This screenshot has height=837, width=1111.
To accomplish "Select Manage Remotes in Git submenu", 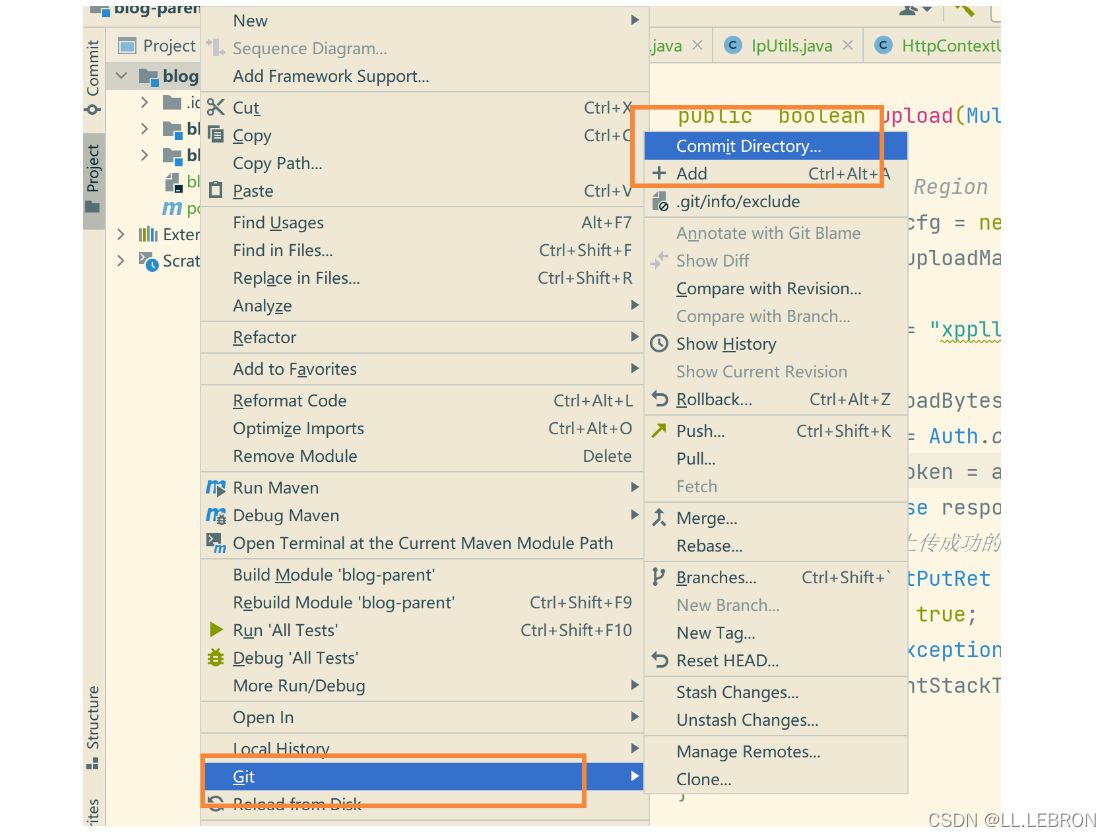I will tap(748, 752).
